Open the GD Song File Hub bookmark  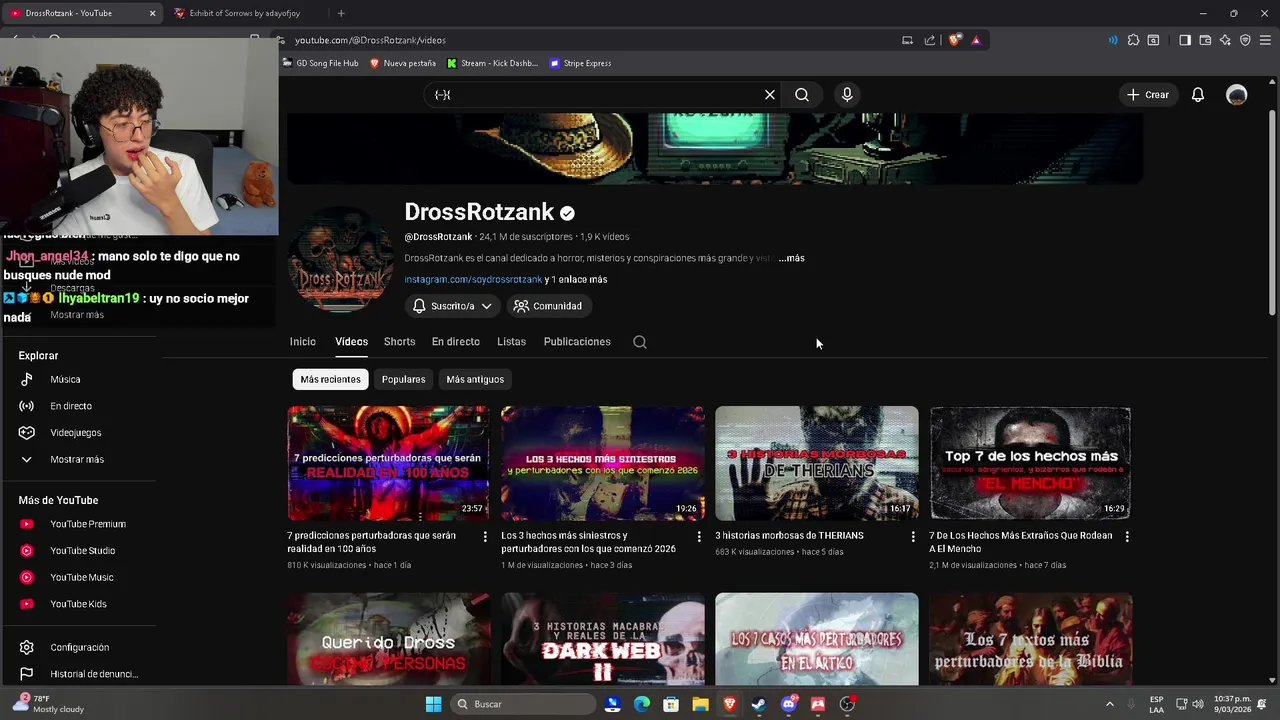click(x=320, y=63)
